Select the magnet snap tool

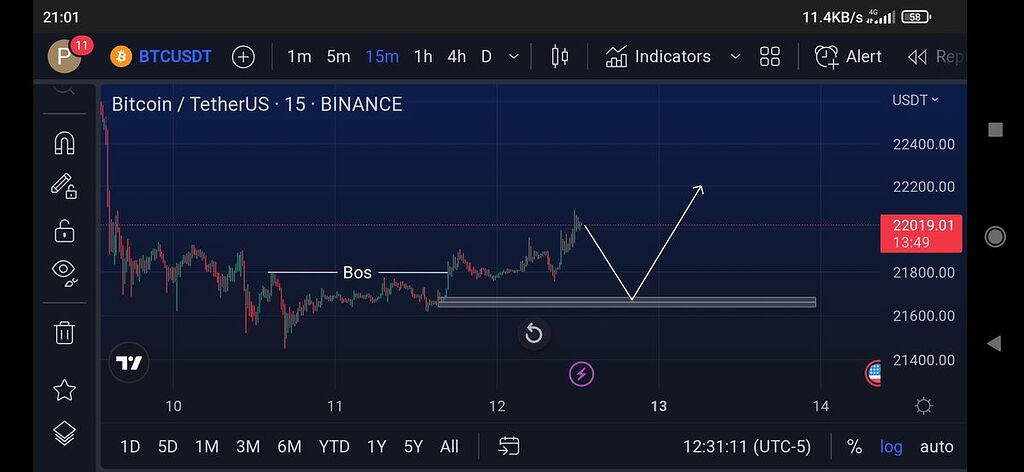(64, 143)
